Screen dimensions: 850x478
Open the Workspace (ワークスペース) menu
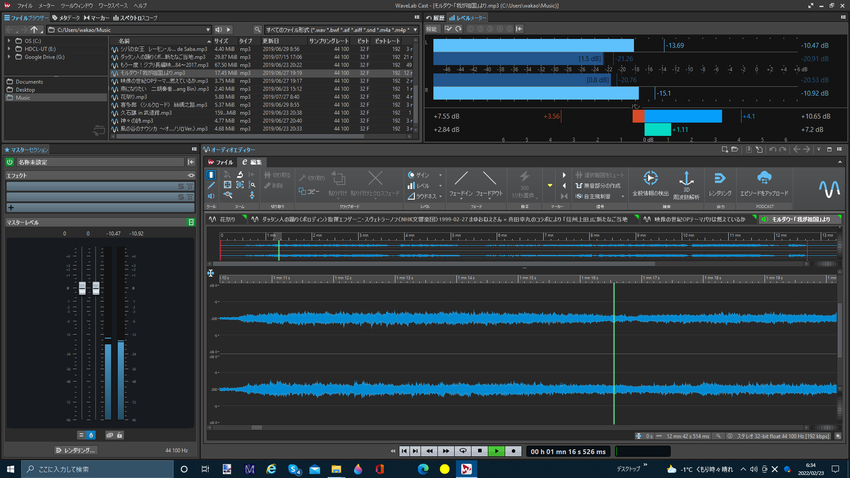(x=113, y=5)
